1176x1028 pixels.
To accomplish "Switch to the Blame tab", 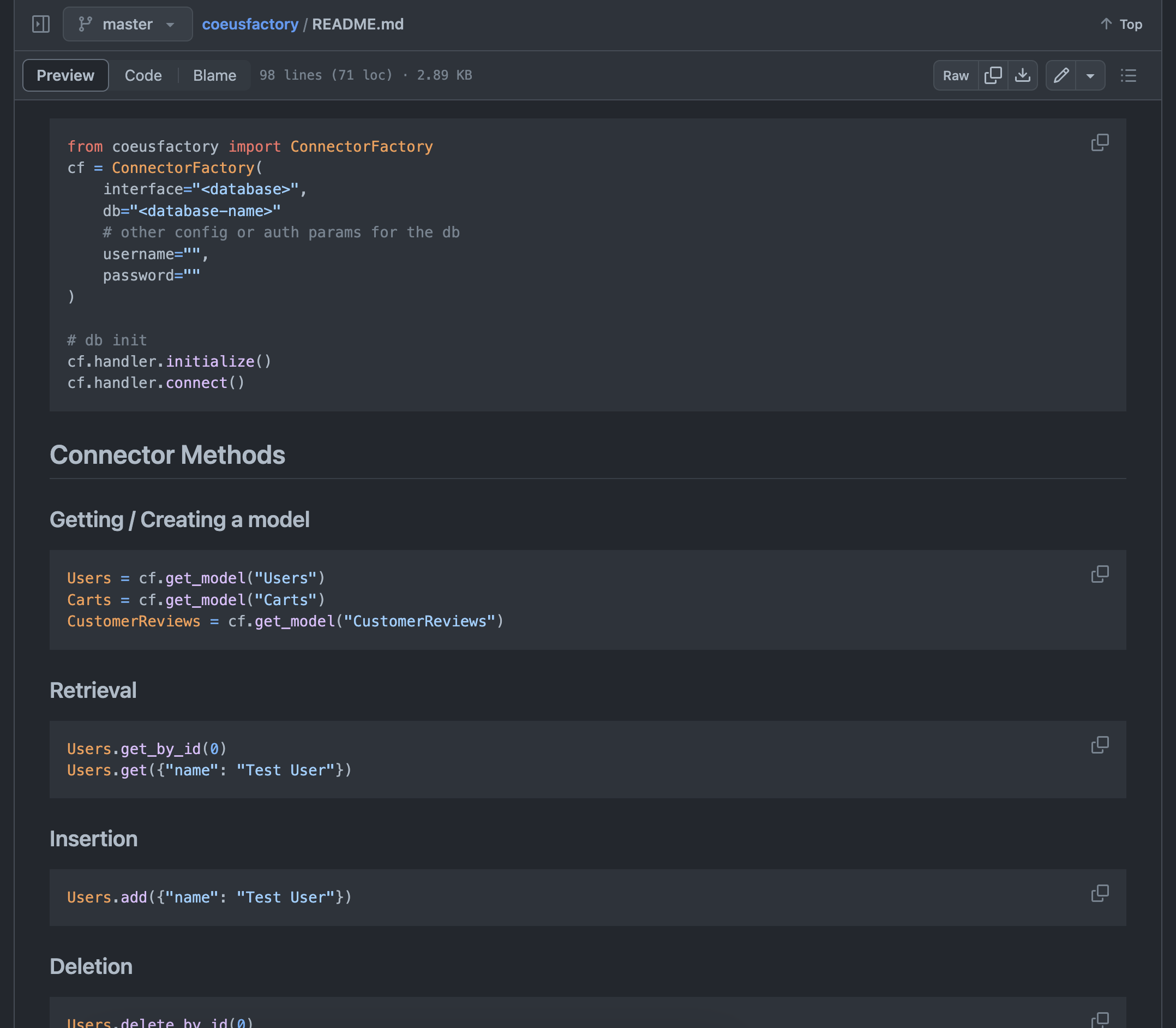I will click(214, 75).
